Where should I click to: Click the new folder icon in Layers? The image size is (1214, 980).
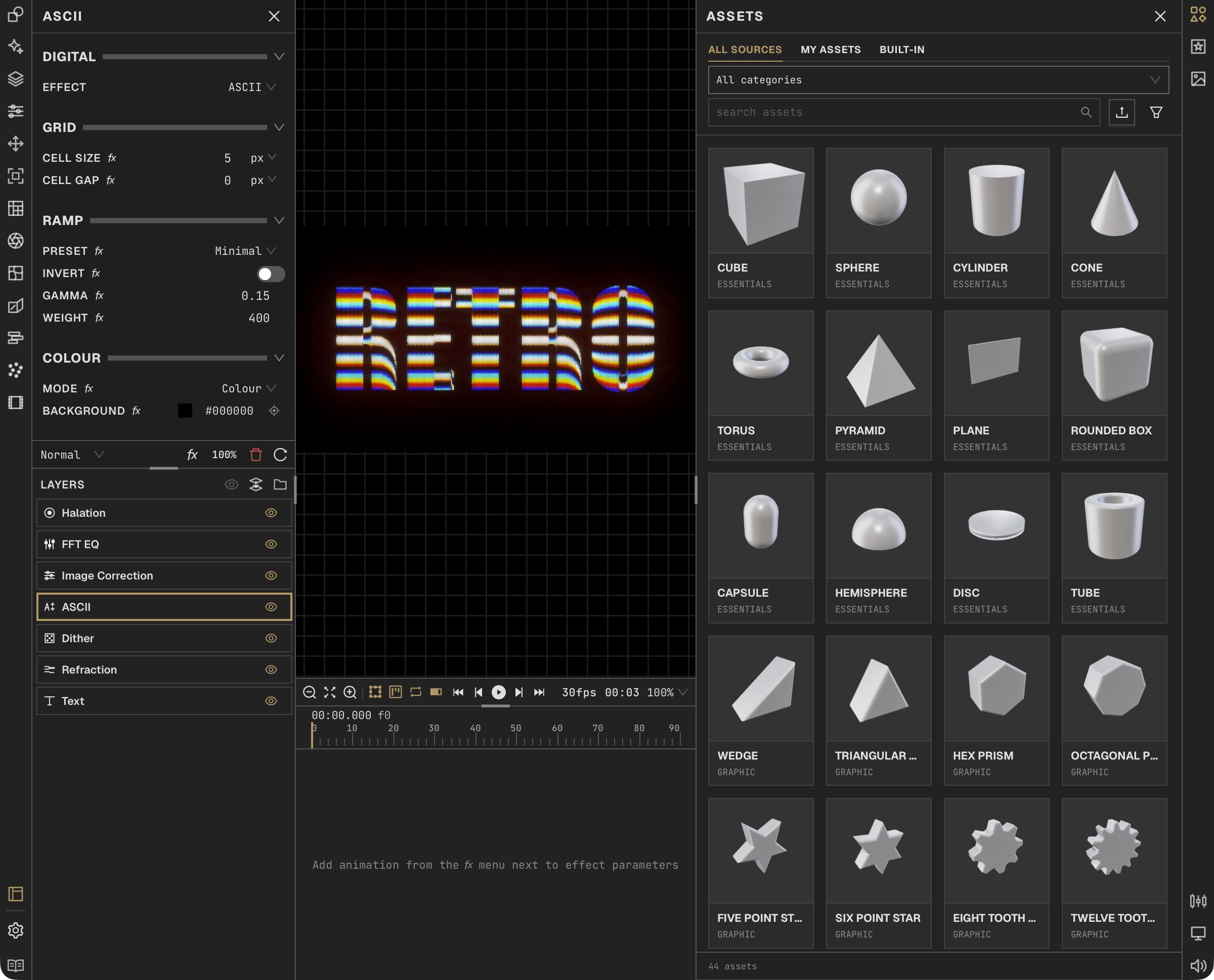click(x=280, y=484)
